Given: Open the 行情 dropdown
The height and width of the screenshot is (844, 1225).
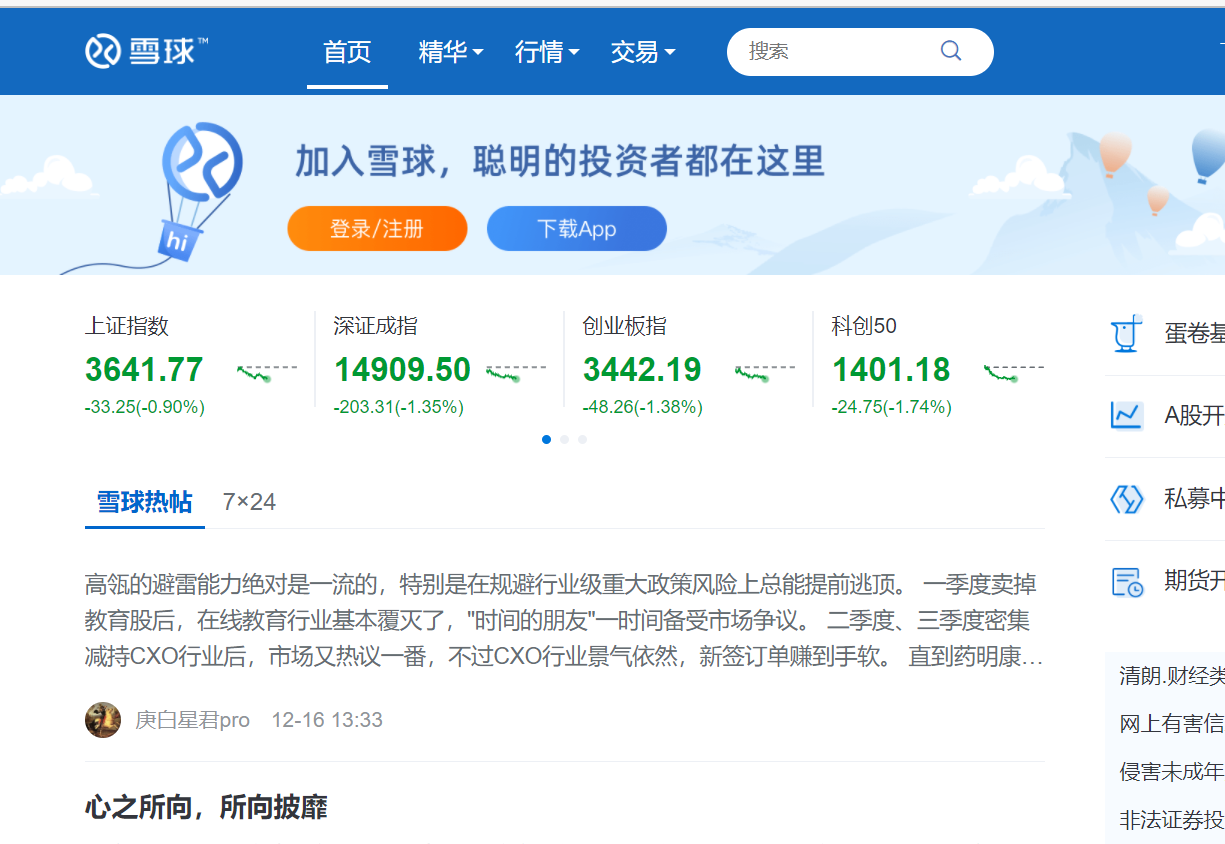Looking at the screenshot, I should 545,53.
